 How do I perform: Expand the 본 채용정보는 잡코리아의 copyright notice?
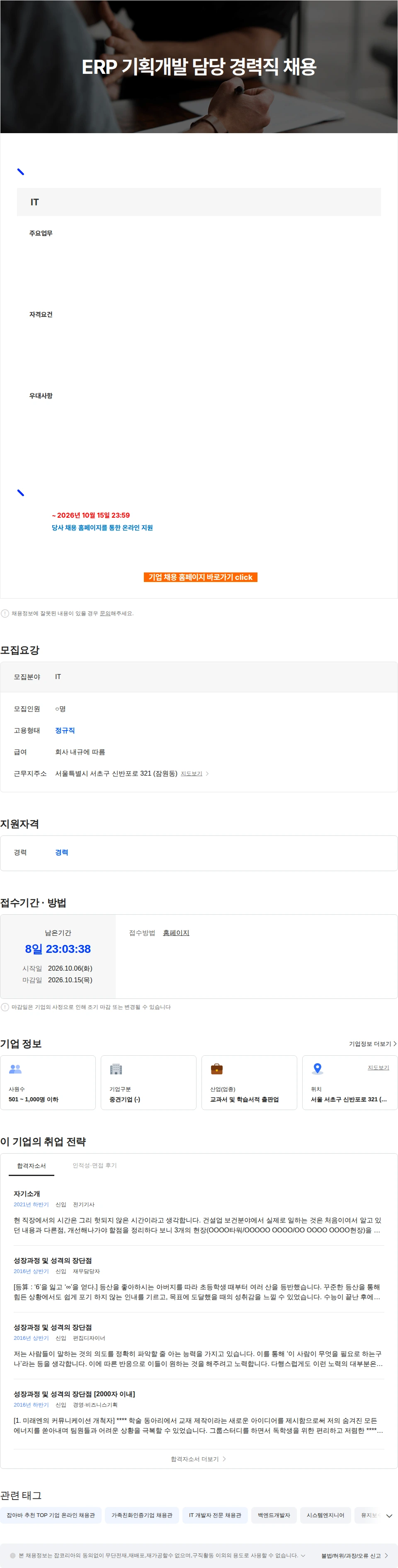click(x=303, y=1555)
